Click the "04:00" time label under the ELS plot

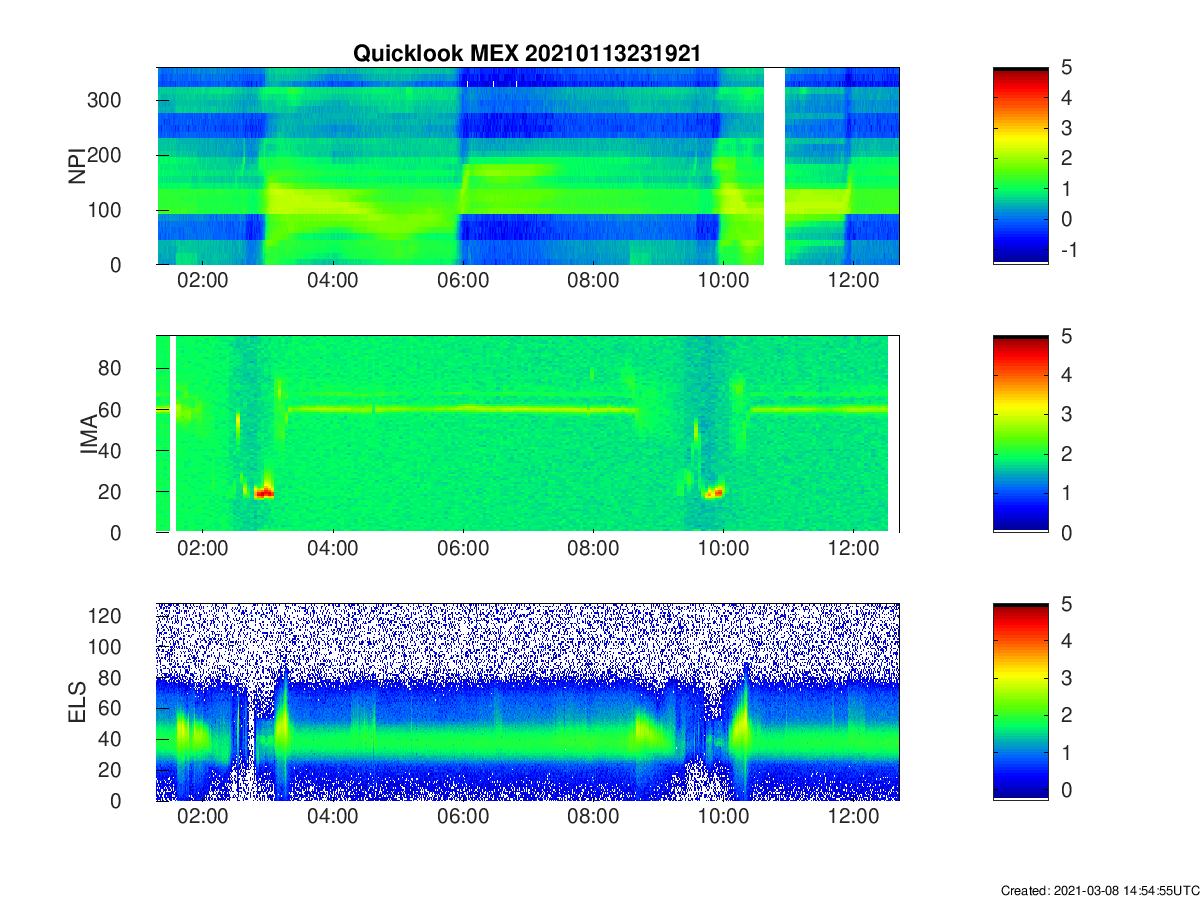332,818
